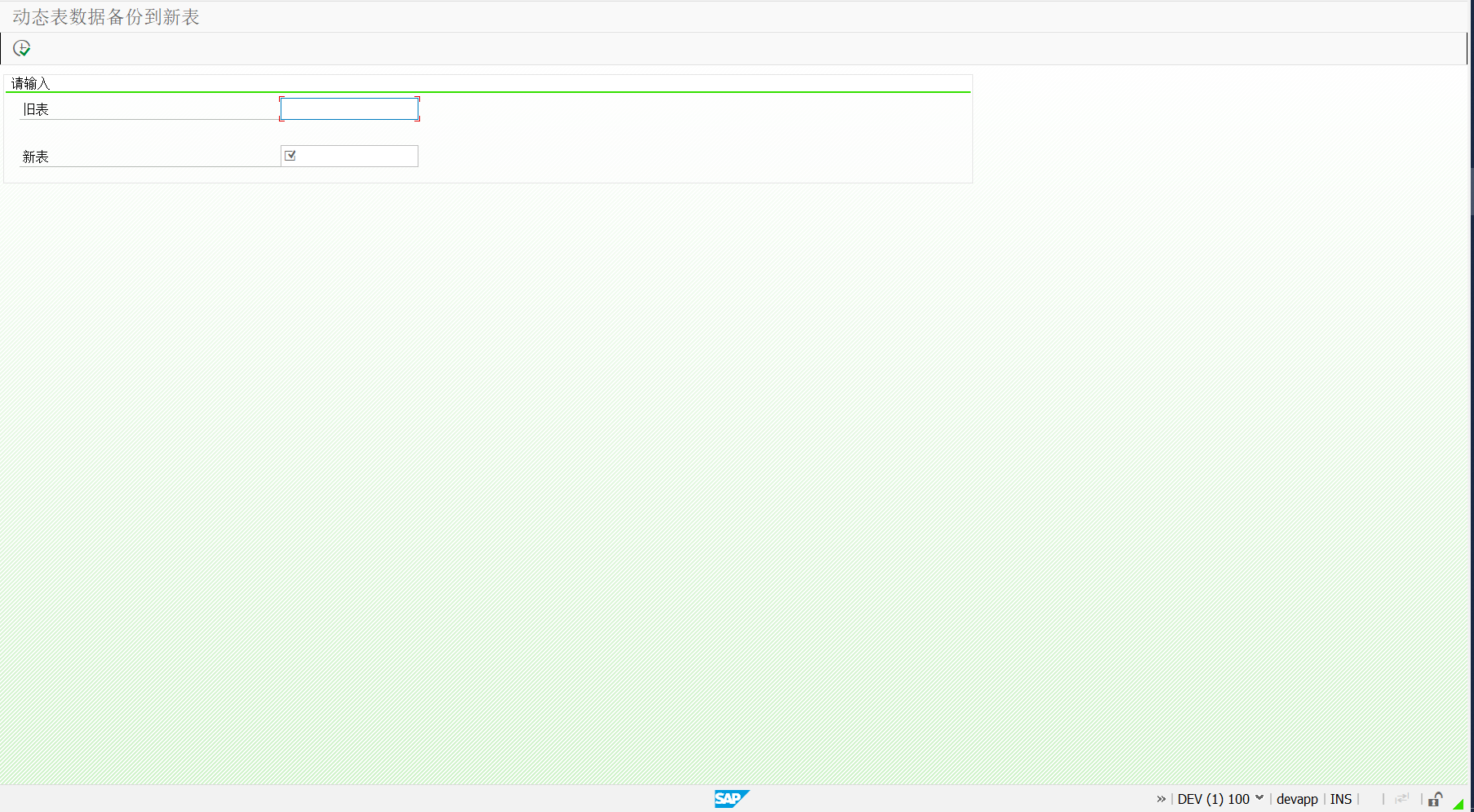Click the DEV (1) 100 status text
1474x812 pixels.
pyautogui.click(x=1213, y=799)
